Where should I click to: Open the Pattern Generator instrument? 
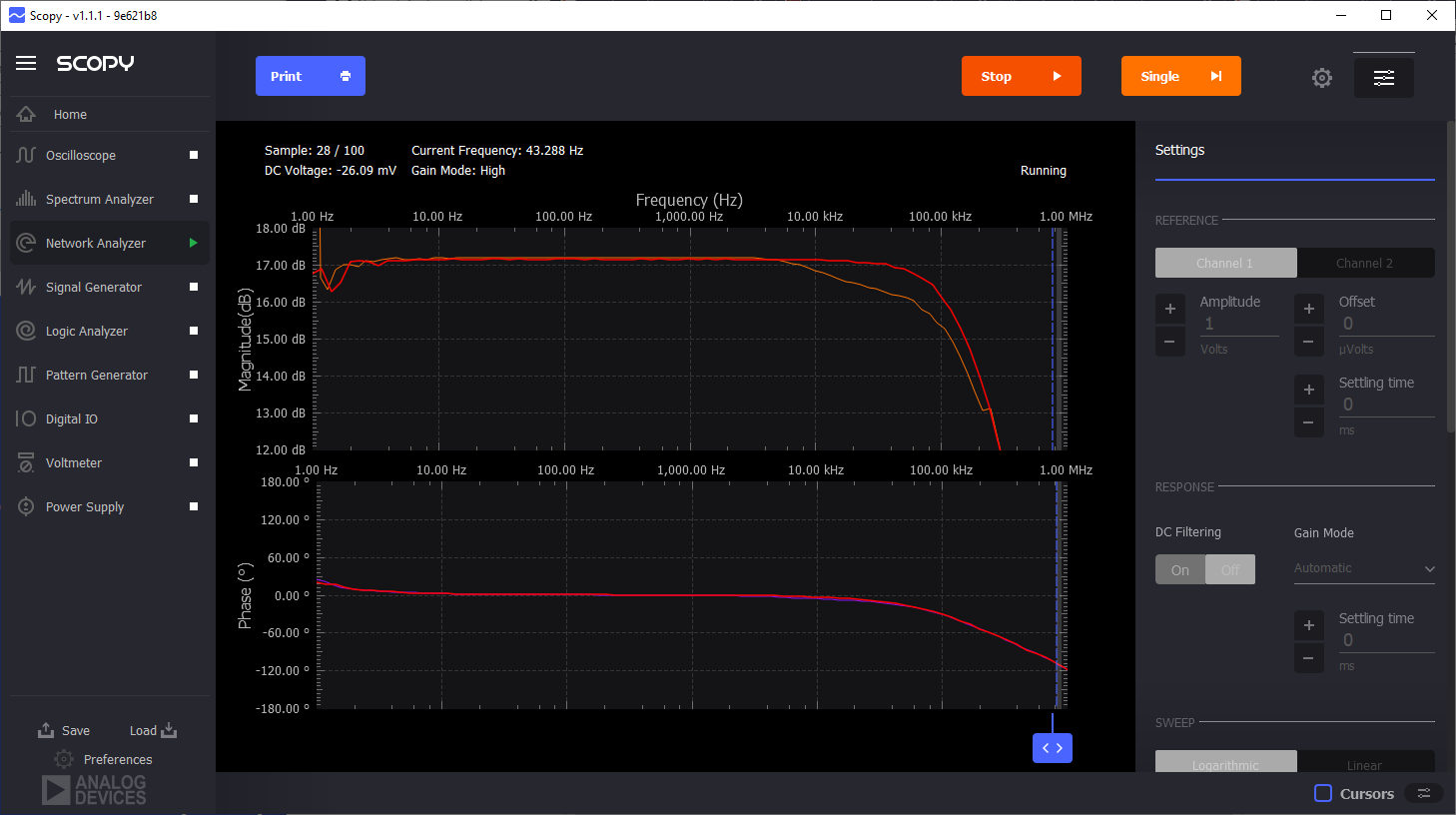[x=98, y=375]
